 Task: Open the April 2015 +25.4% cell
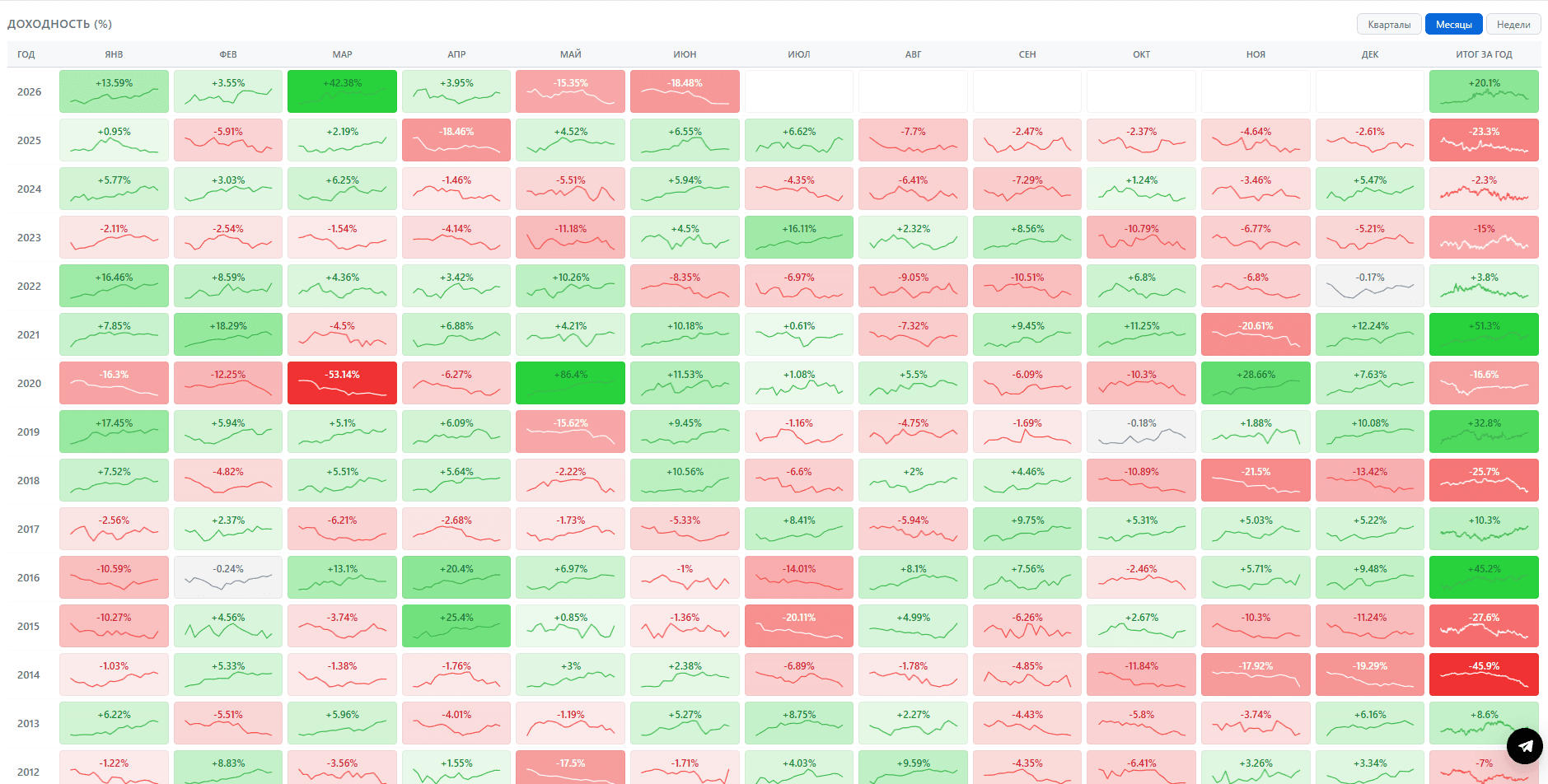tap(456, 626)
